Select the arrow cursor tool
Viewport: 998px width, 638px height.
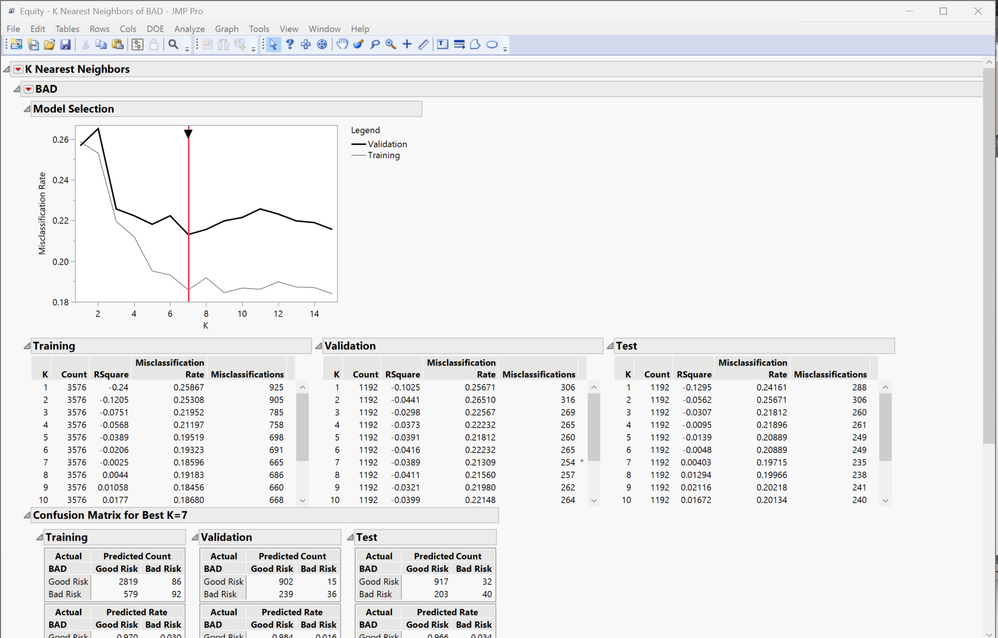[274, 45]
